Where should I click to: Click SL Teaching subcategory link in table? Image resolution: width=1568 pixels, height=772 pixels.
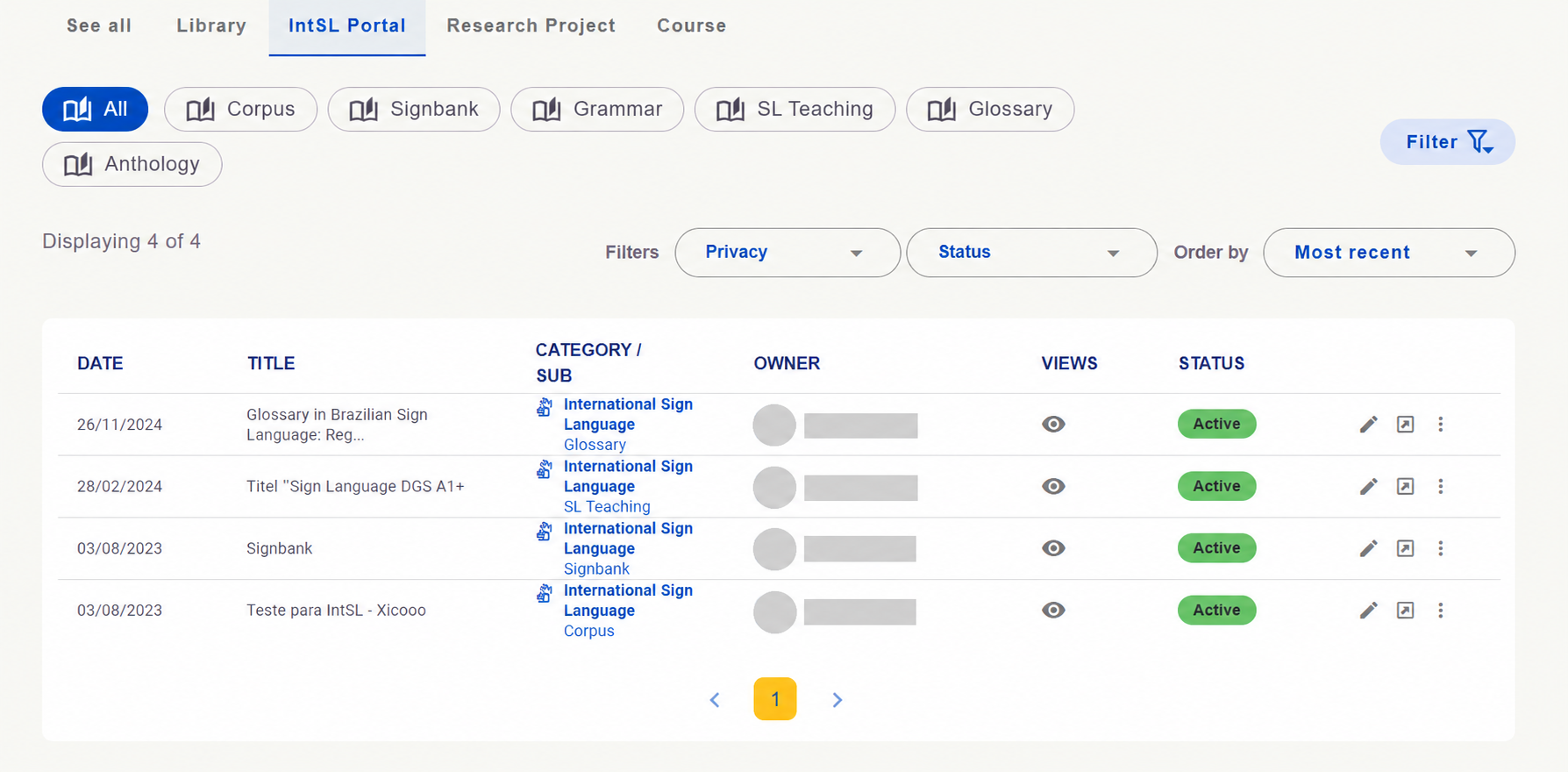click(607, 507)
